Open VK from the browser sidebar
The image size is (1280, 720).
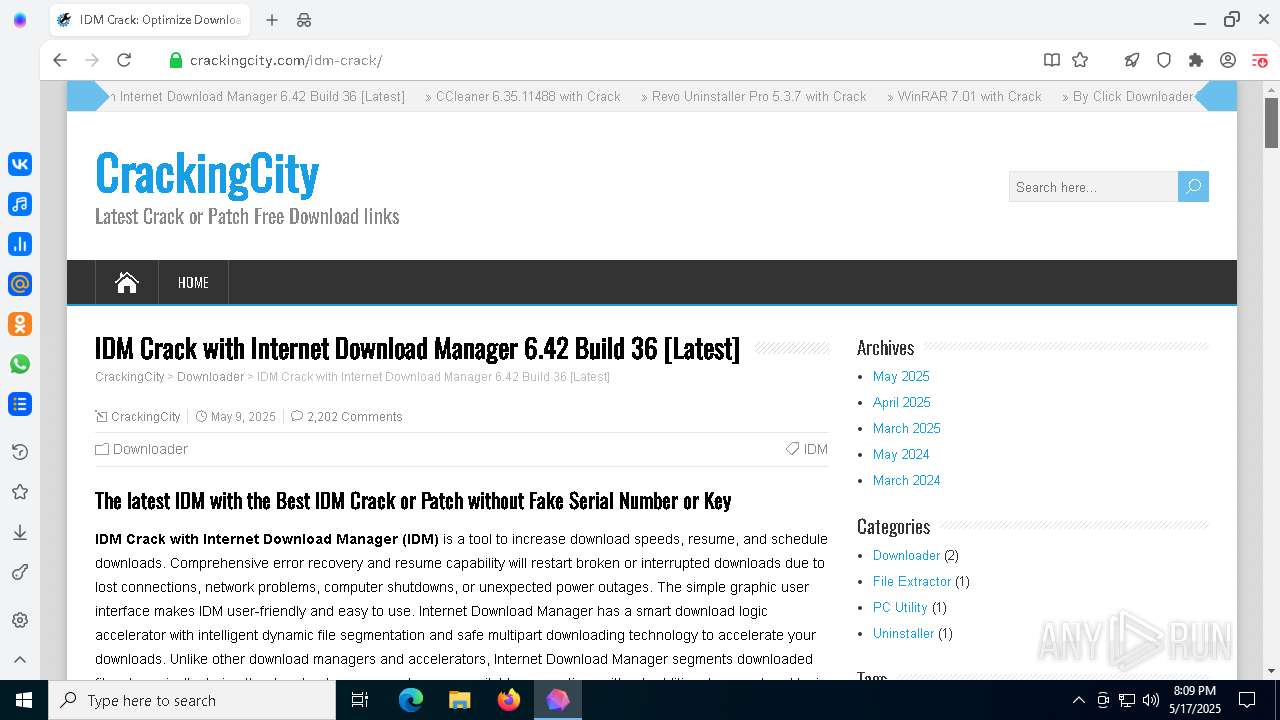20,164
